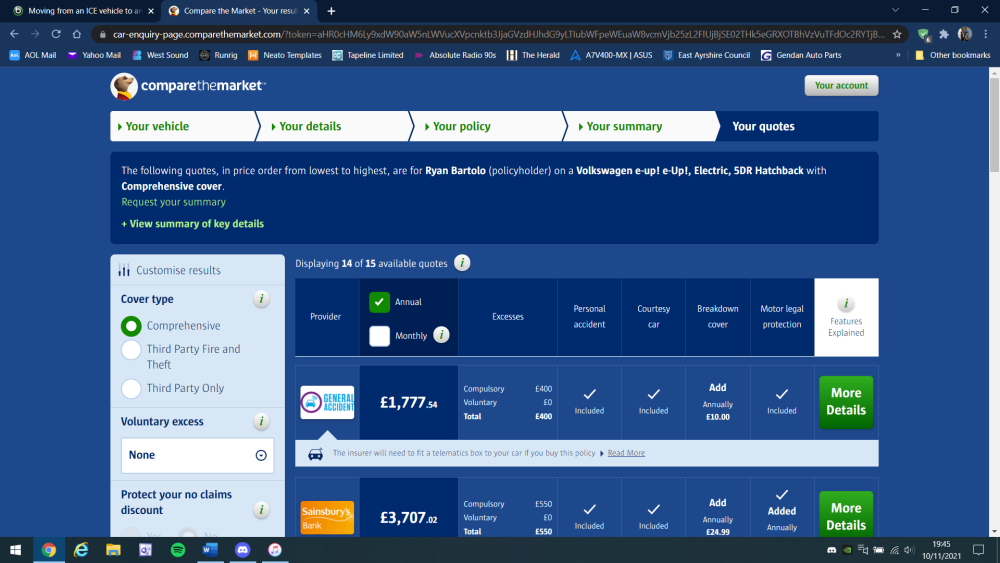Click the Features Explained info icon
The width and height of the screenshot is (1000, 563).
(846, 303)
